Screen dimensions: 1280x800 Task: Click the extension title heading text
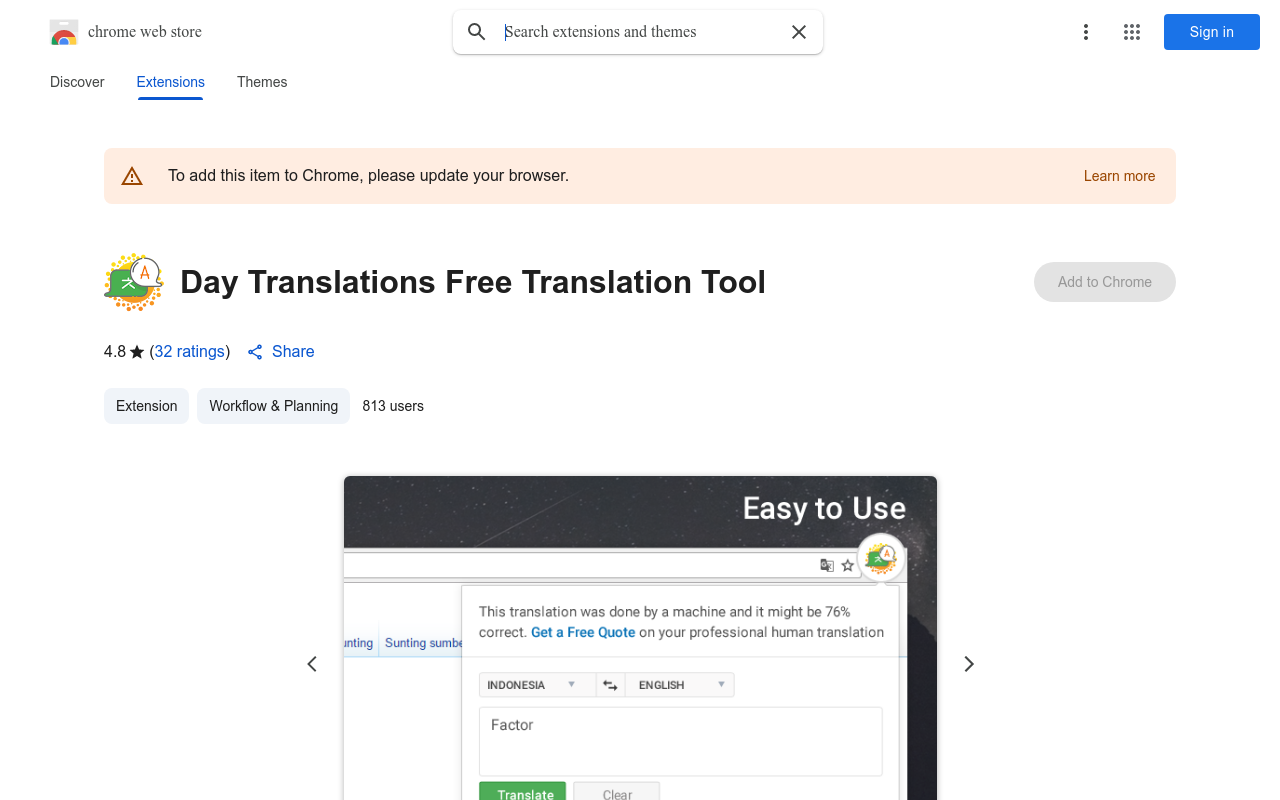(473, 282)
